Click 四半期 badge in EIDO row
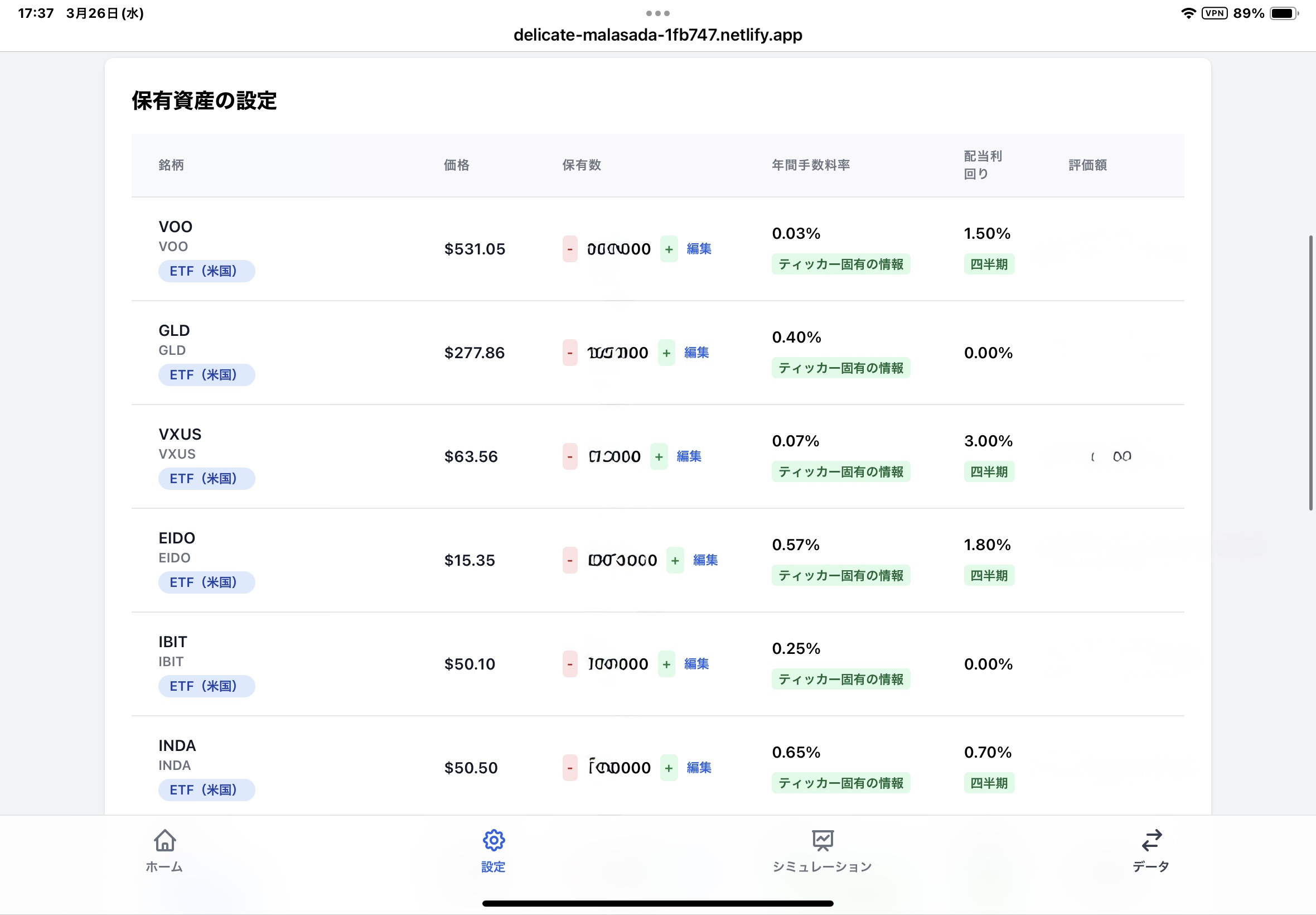 pos(989,576)
